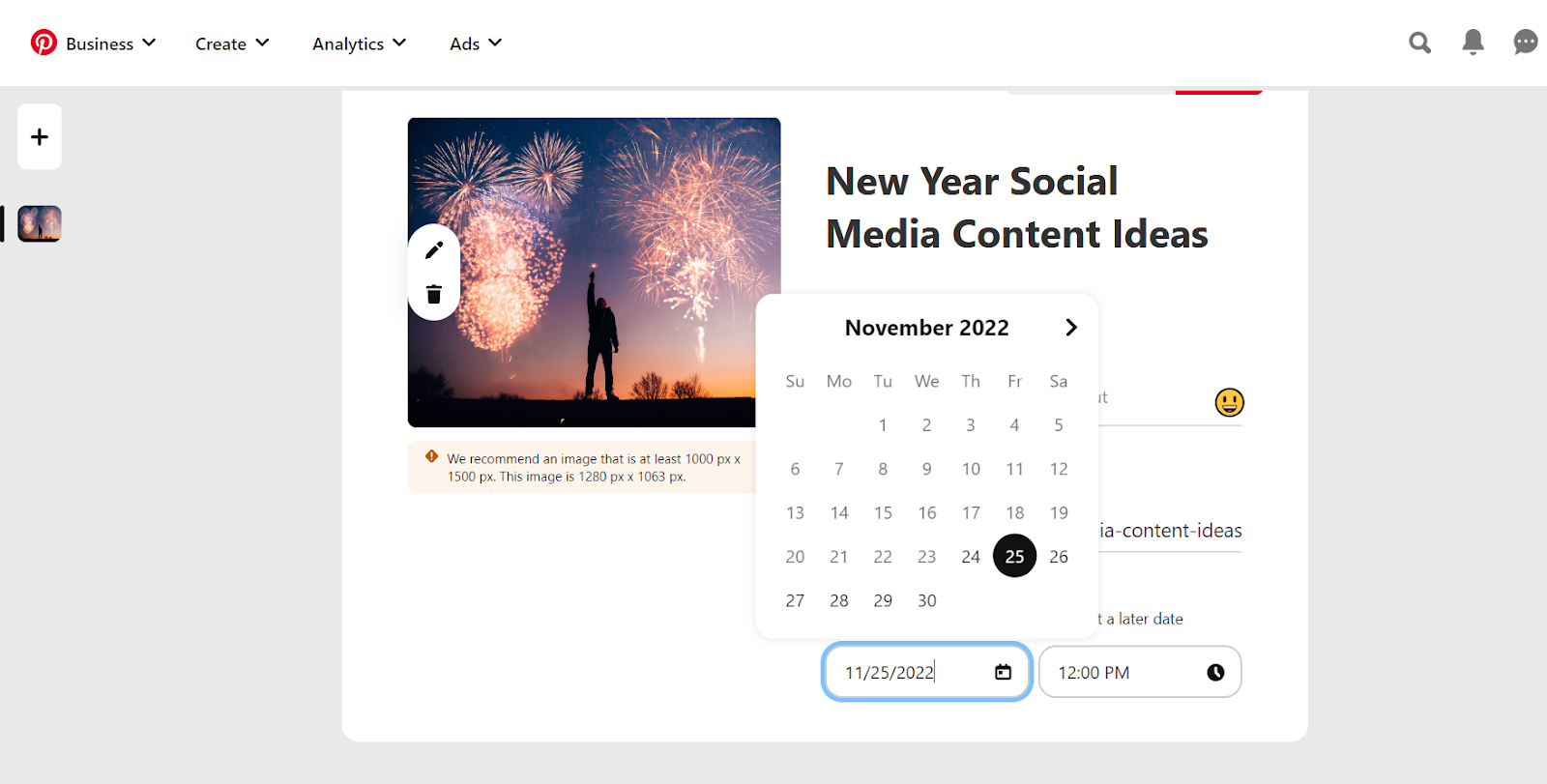Select date 28 in calendar
This screenshot has width=1547, height=784.
click(x=839, y=600)
